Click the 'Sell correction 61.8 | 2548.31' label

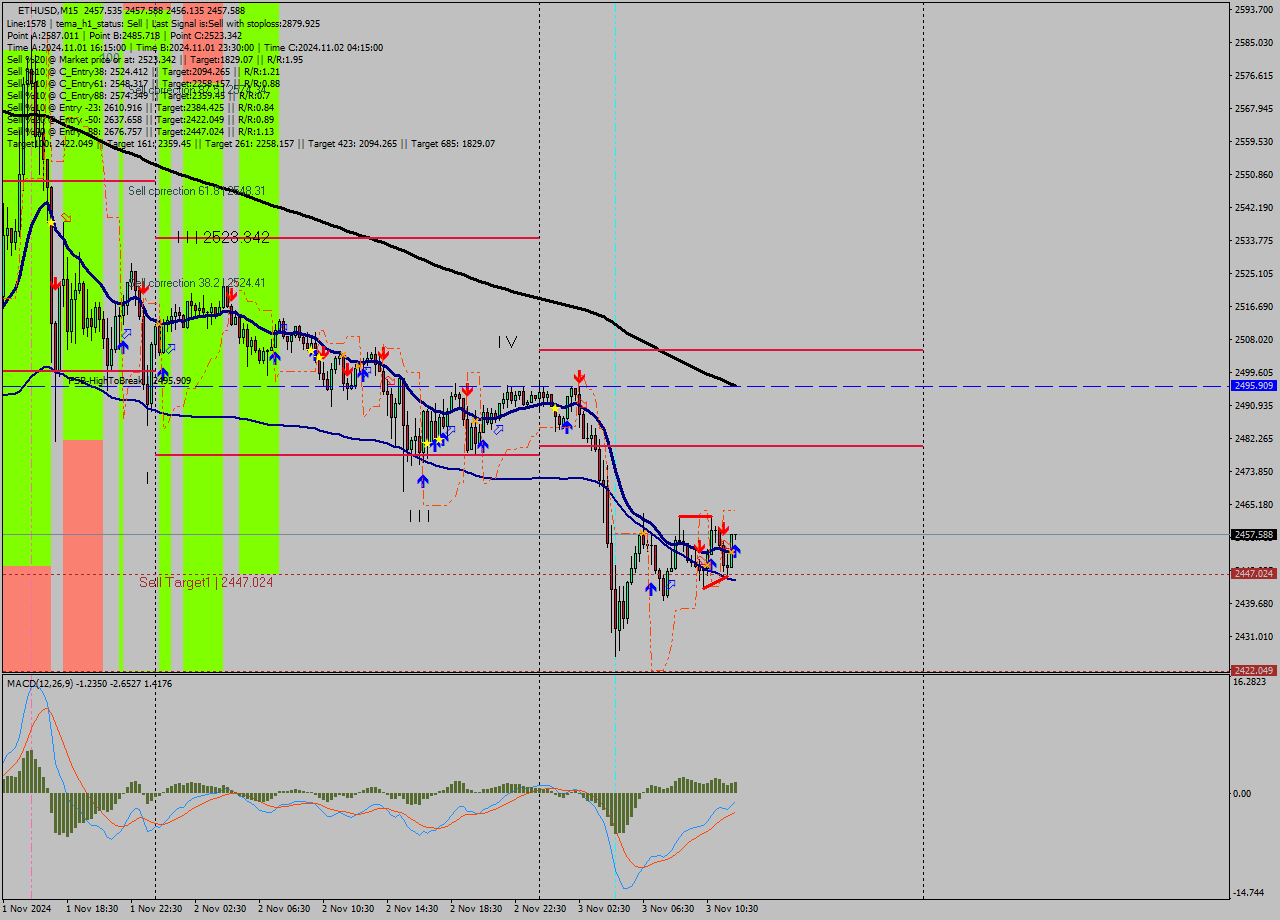point(197,191)
